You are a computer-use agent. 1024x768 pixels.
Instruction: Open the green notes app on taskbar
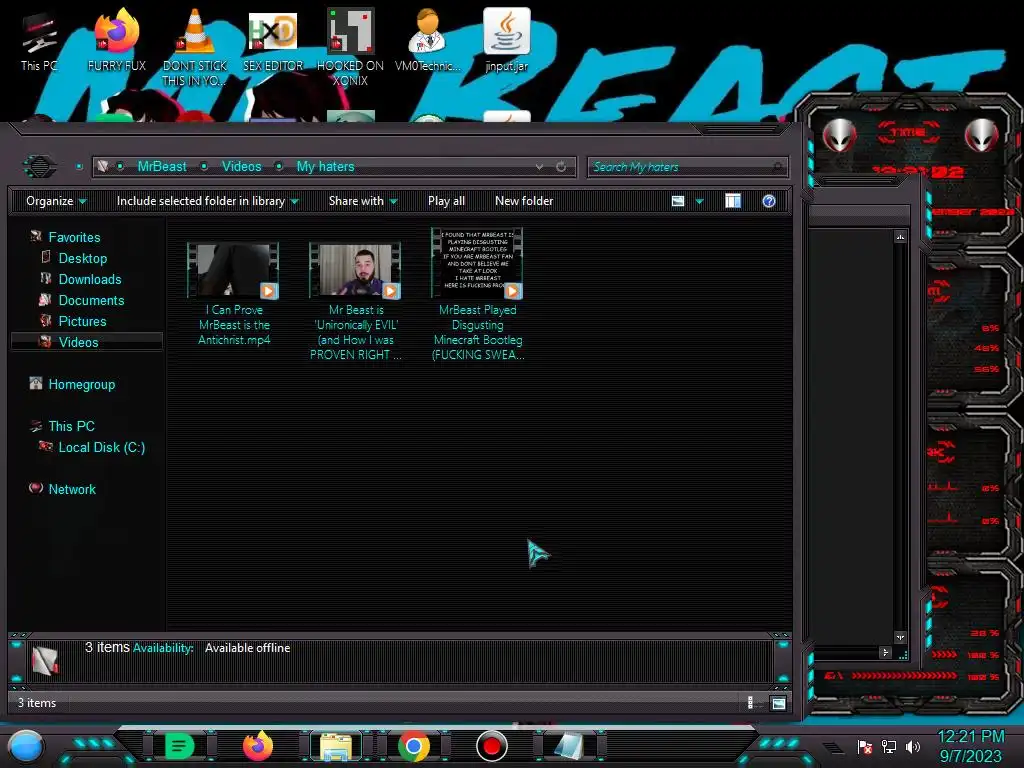[179, 746]
